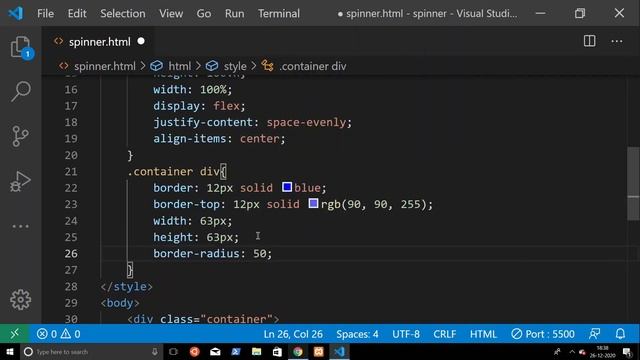This screenshot has height=360, width=640.
Task: Show errors and warnings count panel
Action: [58, 334]
